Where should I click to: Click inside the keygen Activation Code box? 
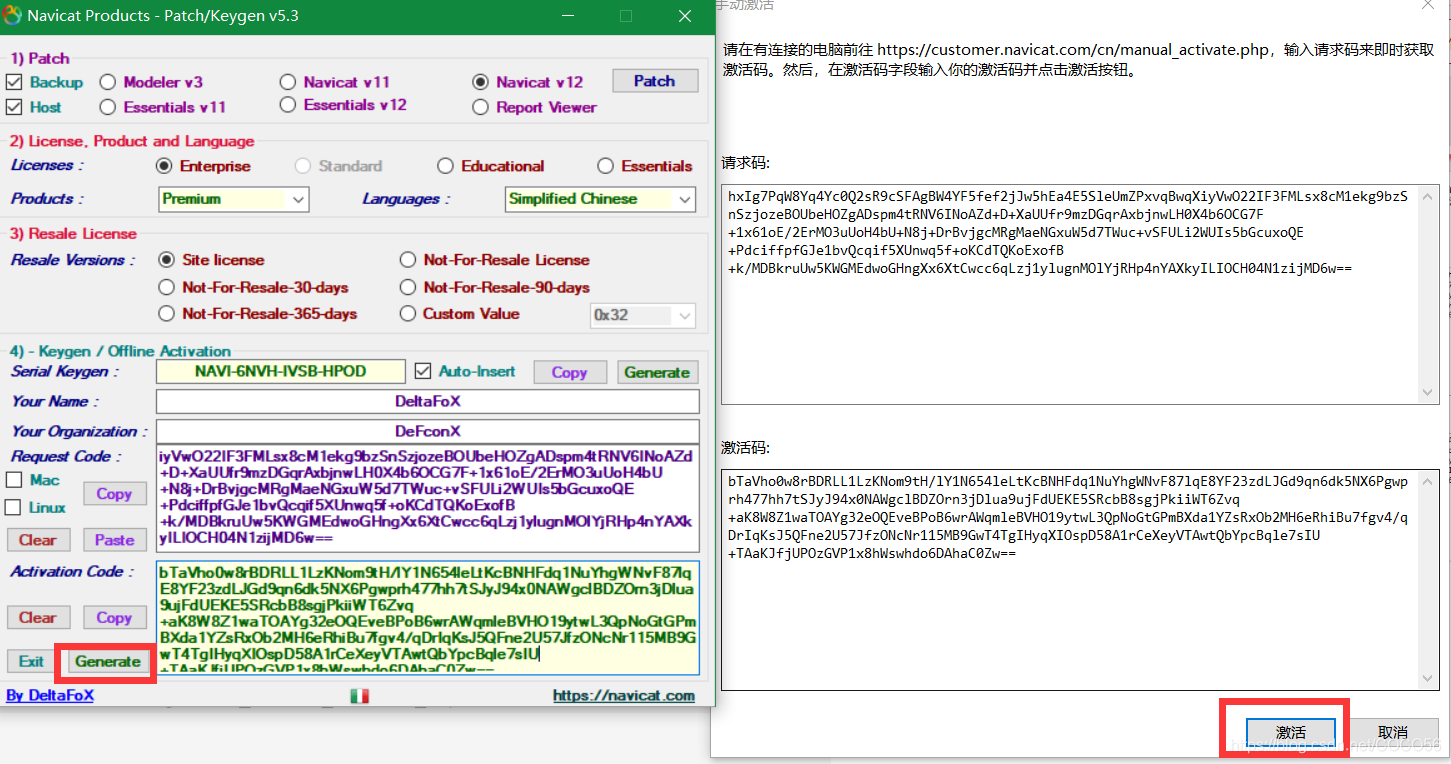[x=428, y=616]
